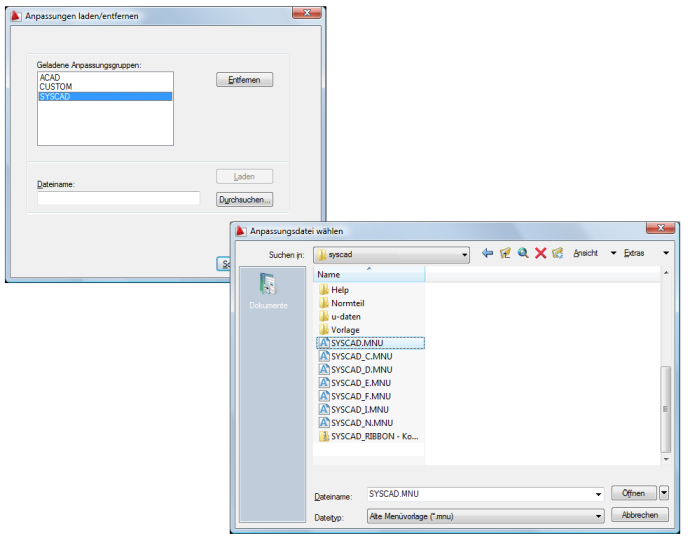Click Dateiname field in Anpassungen laden dialog
This screenshot has height=543, width=690.
click(x=118, y=198)
